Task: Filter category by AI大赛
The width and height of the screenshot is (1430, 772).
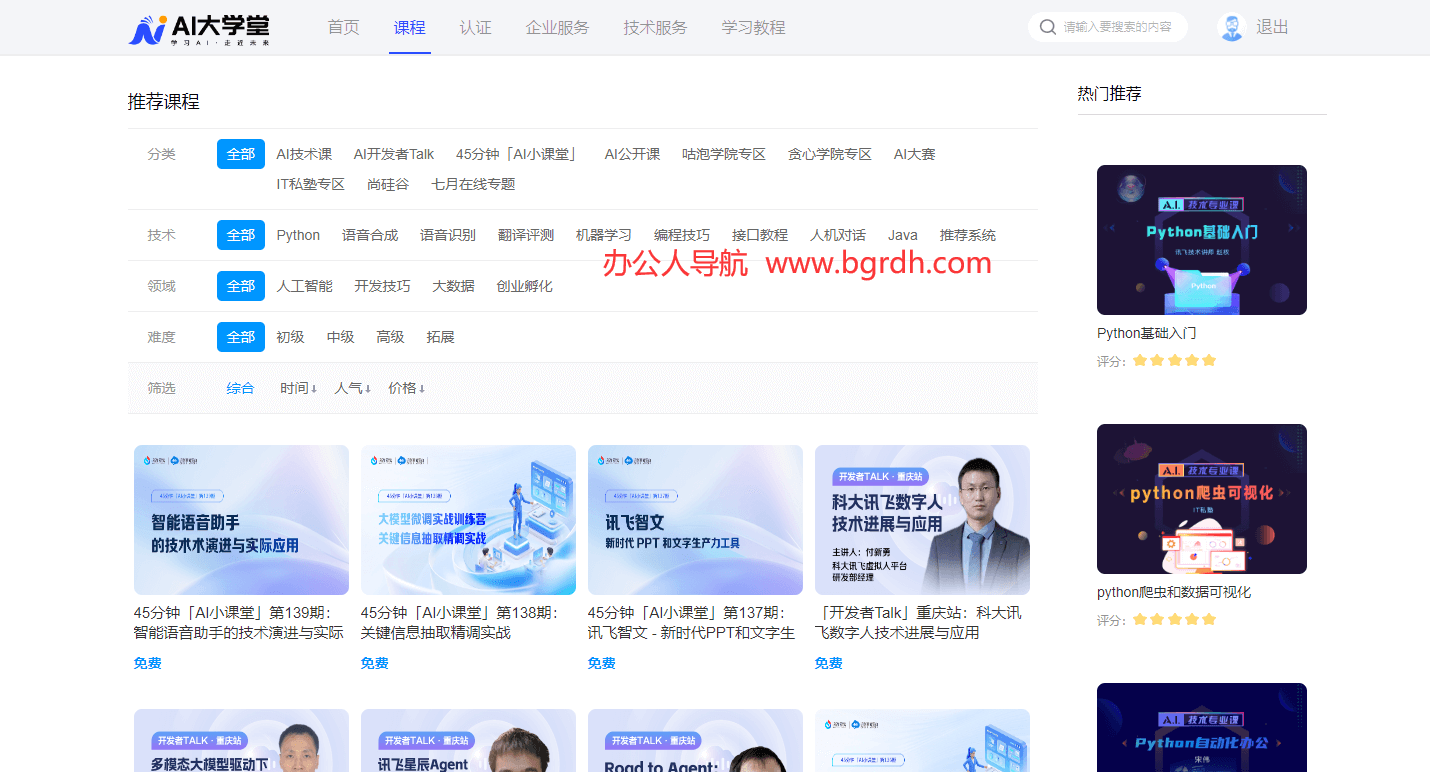Action: (914, 154)
